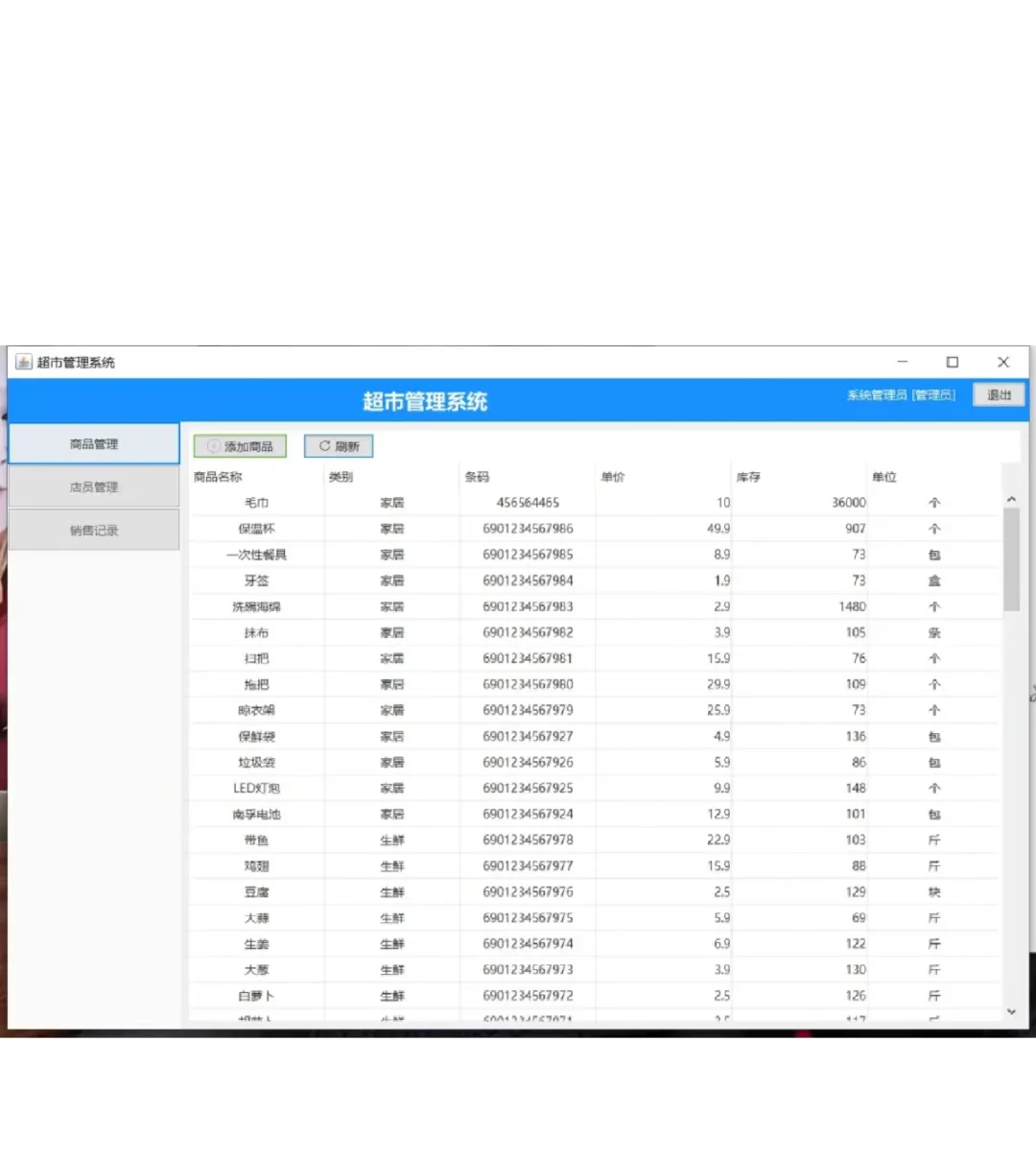1036x1160 pixels.
Task: Select the 牙签 product name cell
Action: tap(257, 580)
